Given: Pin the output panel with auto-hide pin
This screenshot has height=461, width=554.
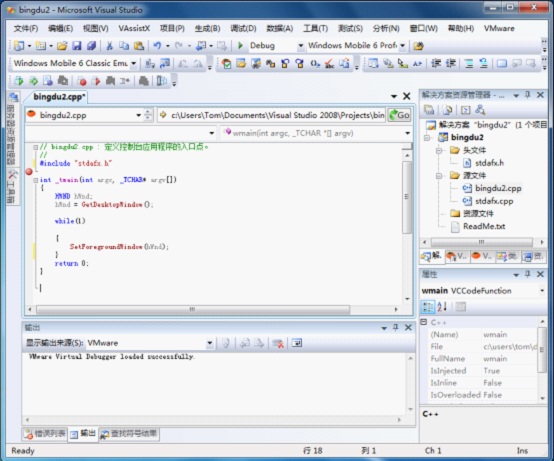Looking at the screenshot, I should click(x=396, y=327).
